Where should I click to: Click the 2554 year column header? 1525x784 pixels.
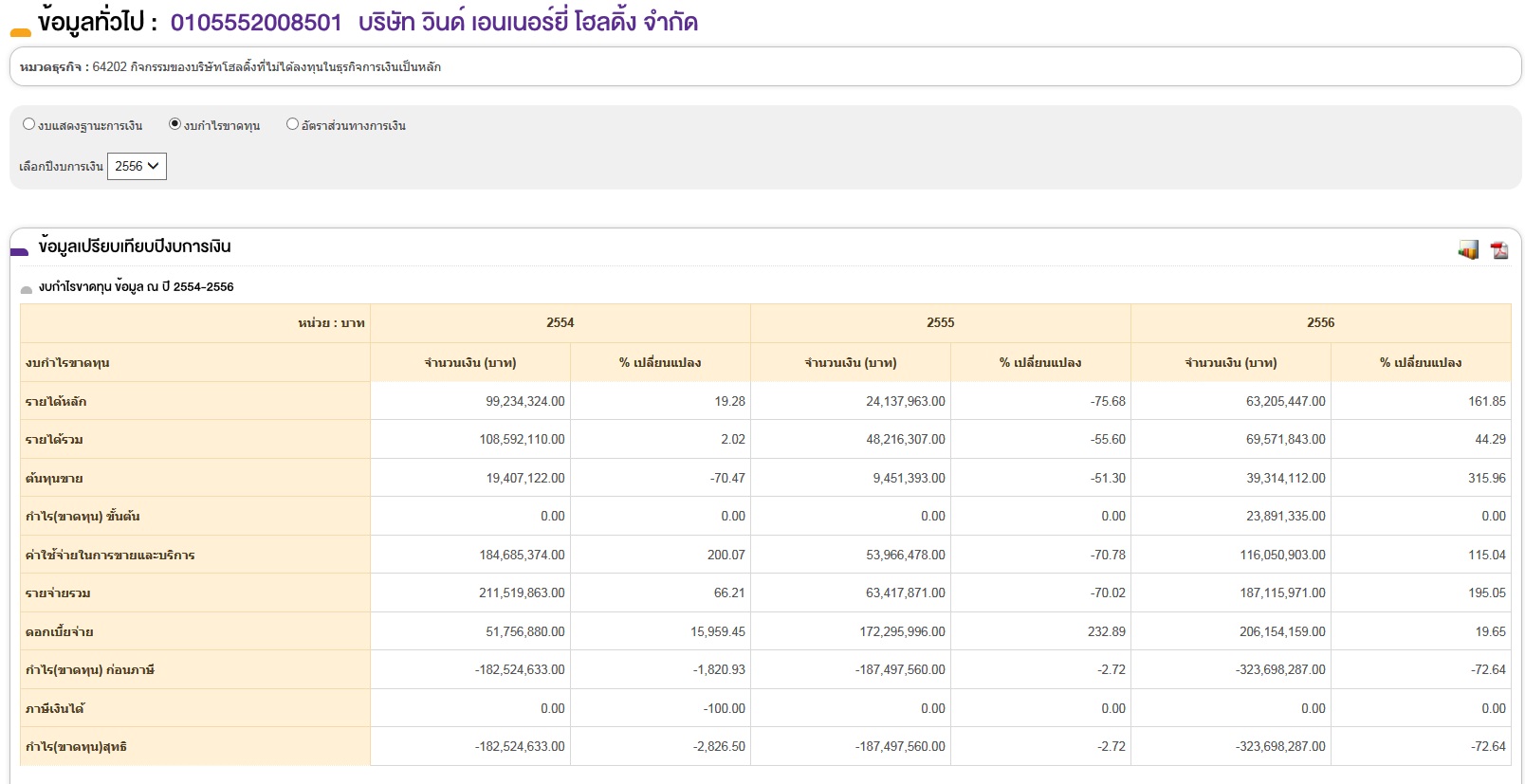point(560,323)
